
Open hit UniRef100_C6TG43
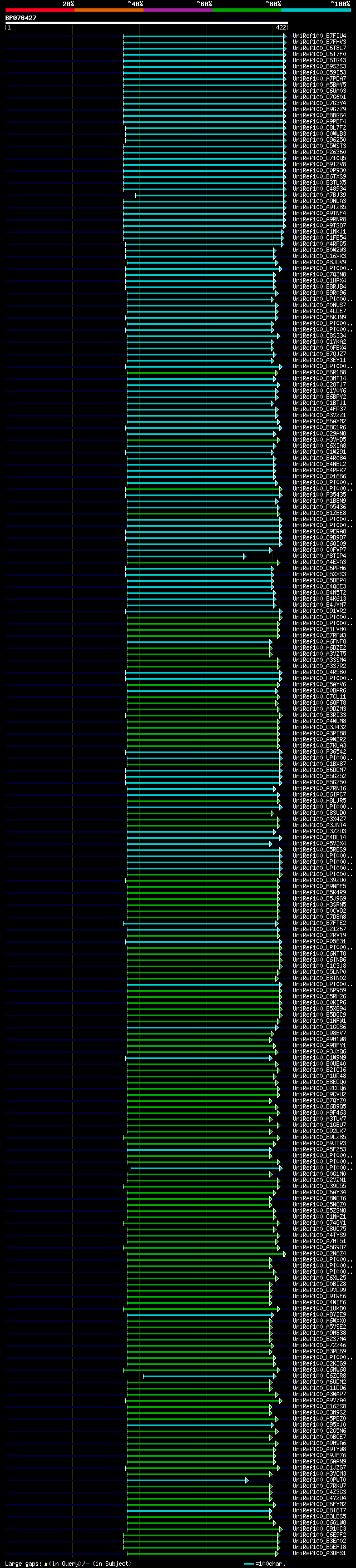(319, 60)
